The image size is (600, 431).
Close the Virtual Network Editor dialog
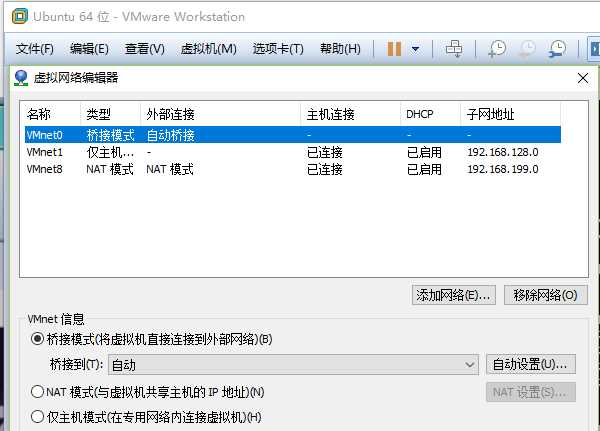(x=583, y=78)
